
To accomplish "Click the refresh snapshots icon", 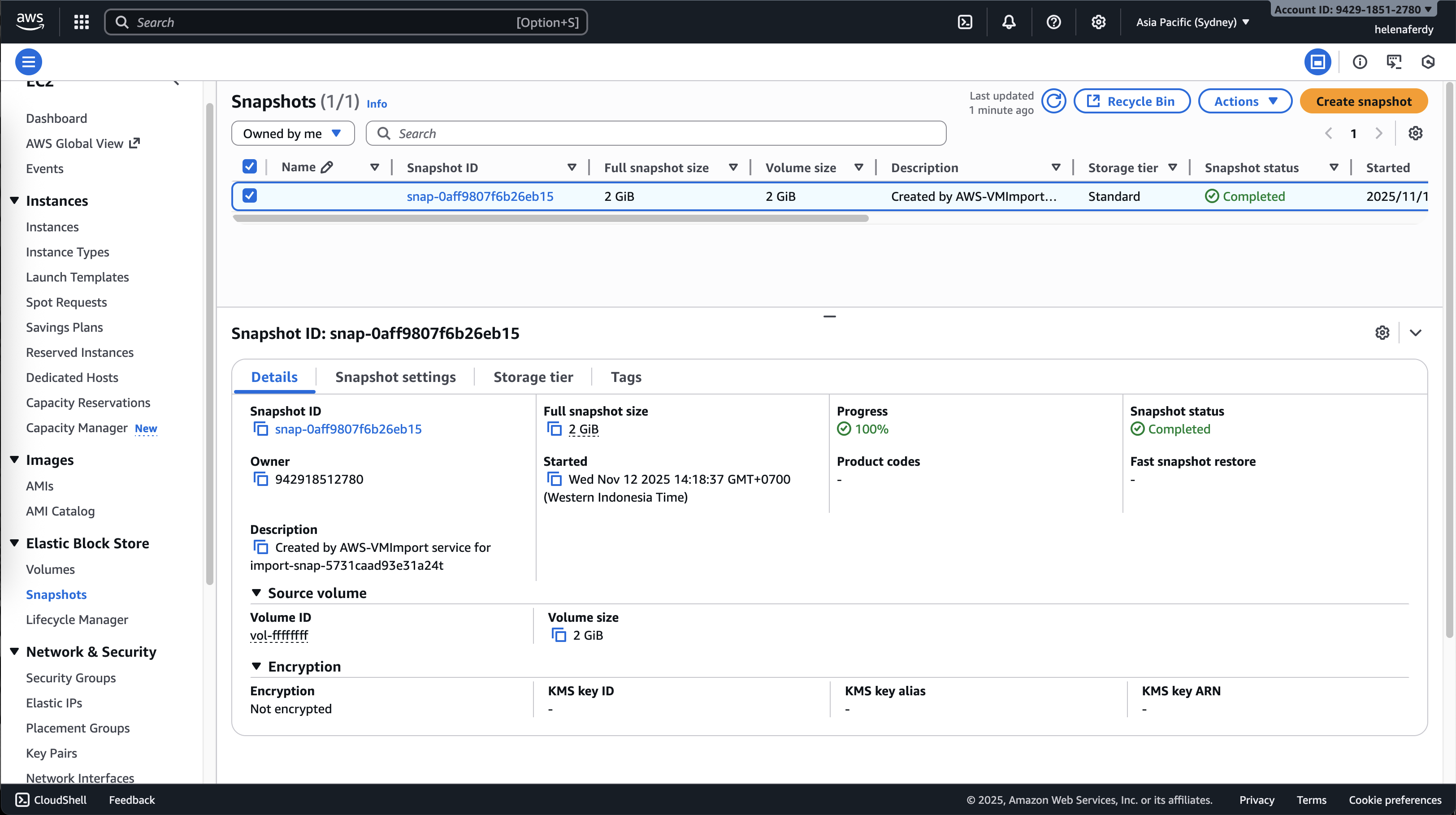I will [x=1053, y=102].
